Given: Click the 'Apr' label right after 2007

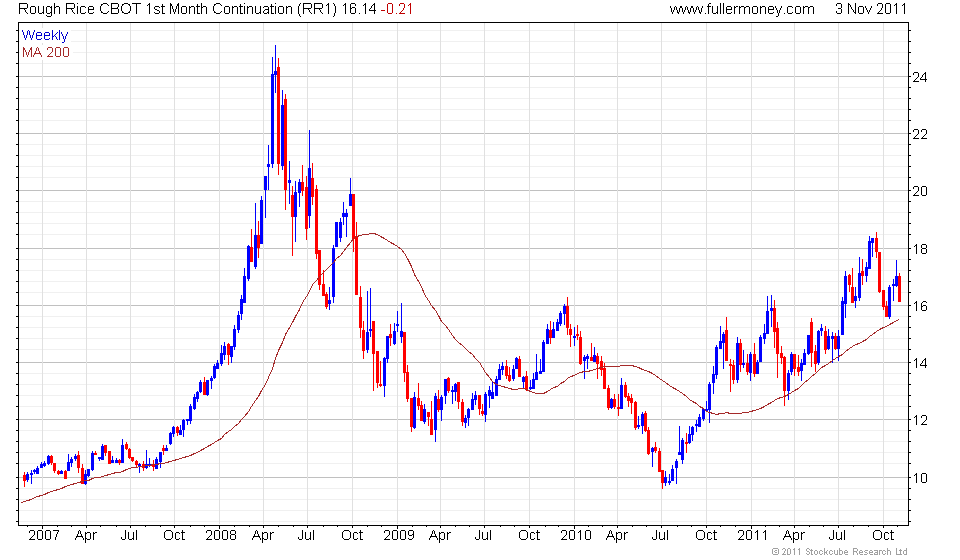Looking at the screenshot, I should (x=86, y=536).
